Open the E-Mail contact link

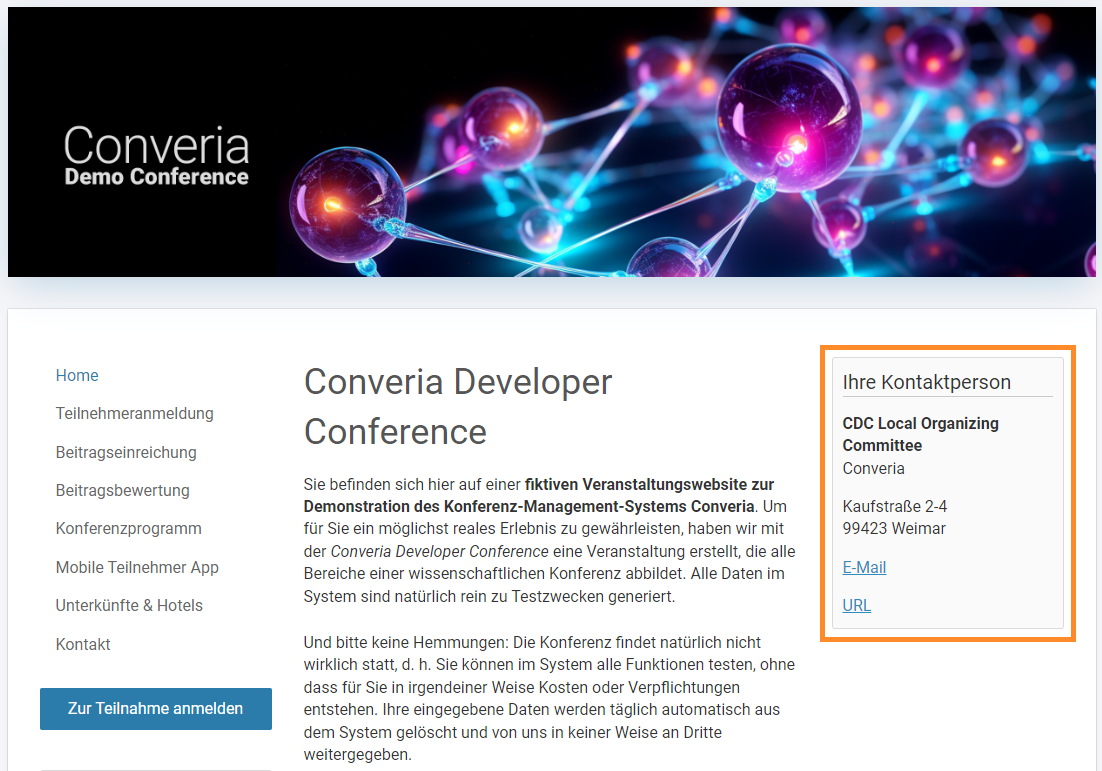(864, 567)
